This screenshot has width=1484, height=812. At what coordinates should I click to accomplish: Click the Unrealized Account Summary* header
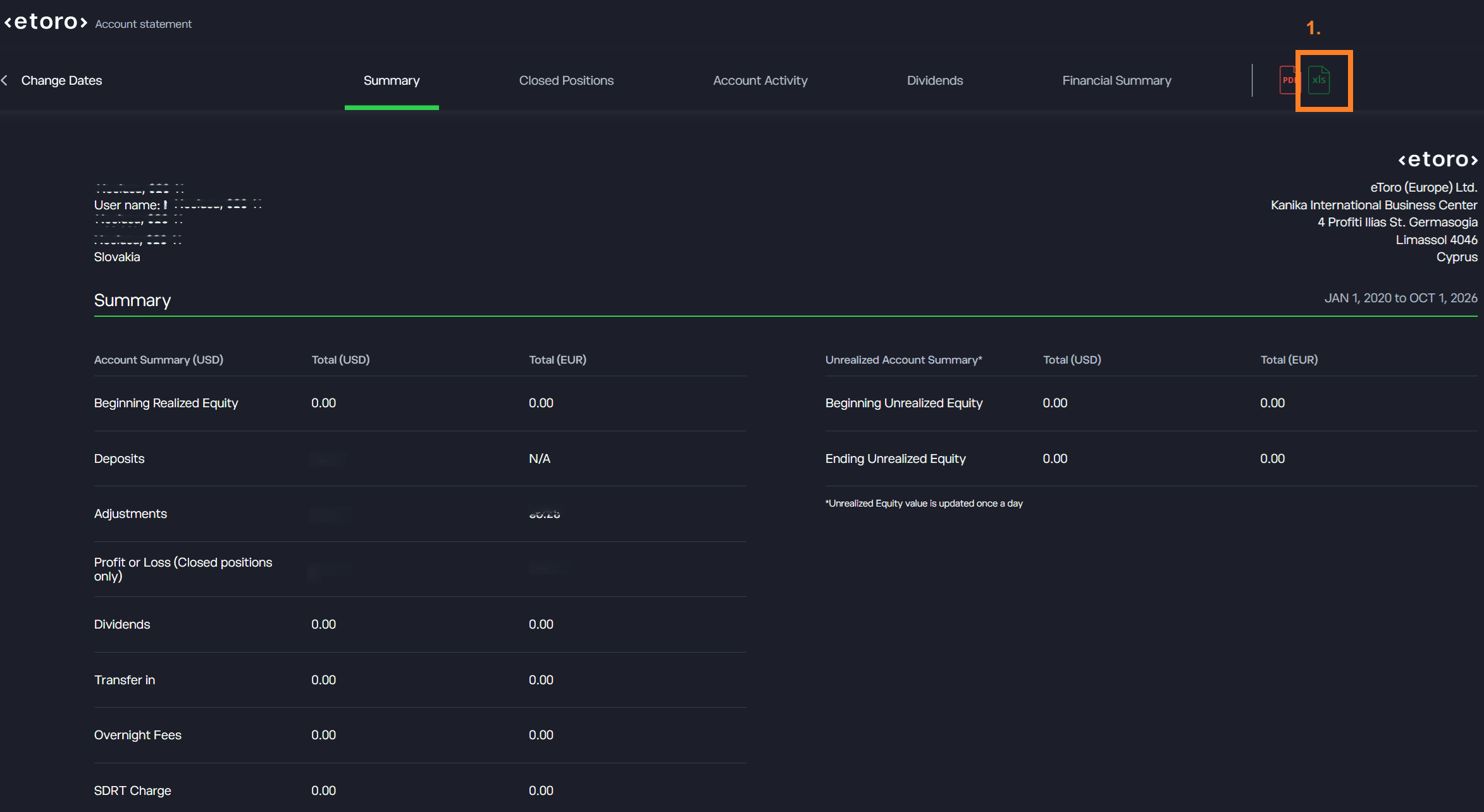904,360
